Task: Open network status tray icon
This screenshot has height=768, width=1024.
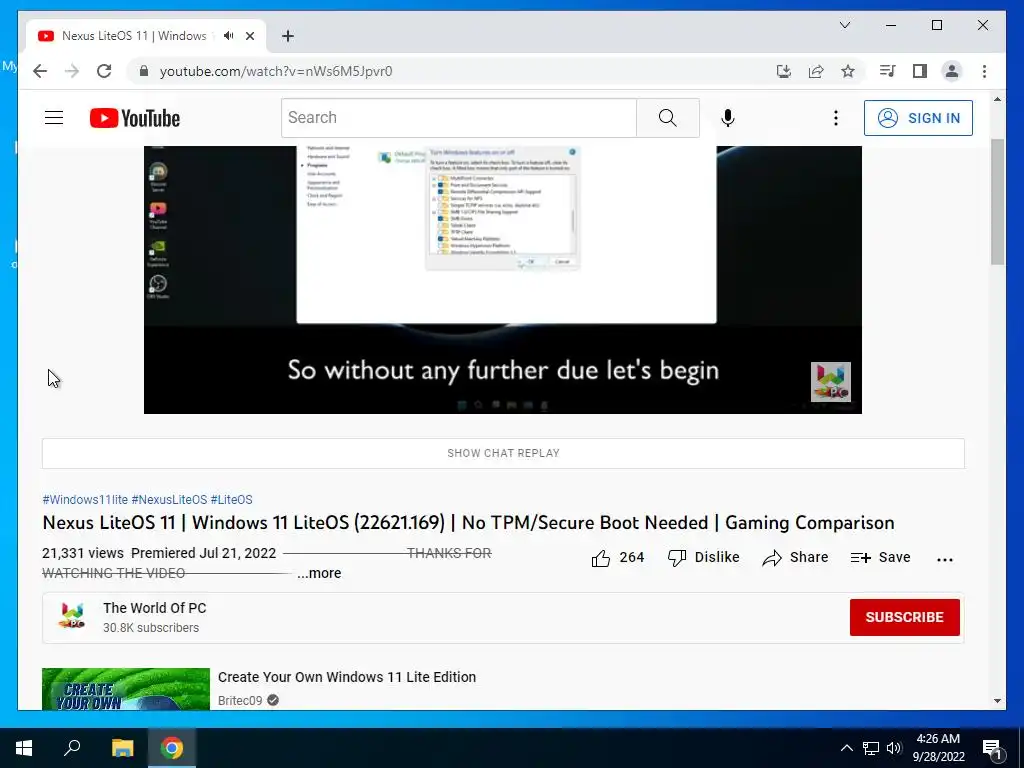Action: coord(871,748)
